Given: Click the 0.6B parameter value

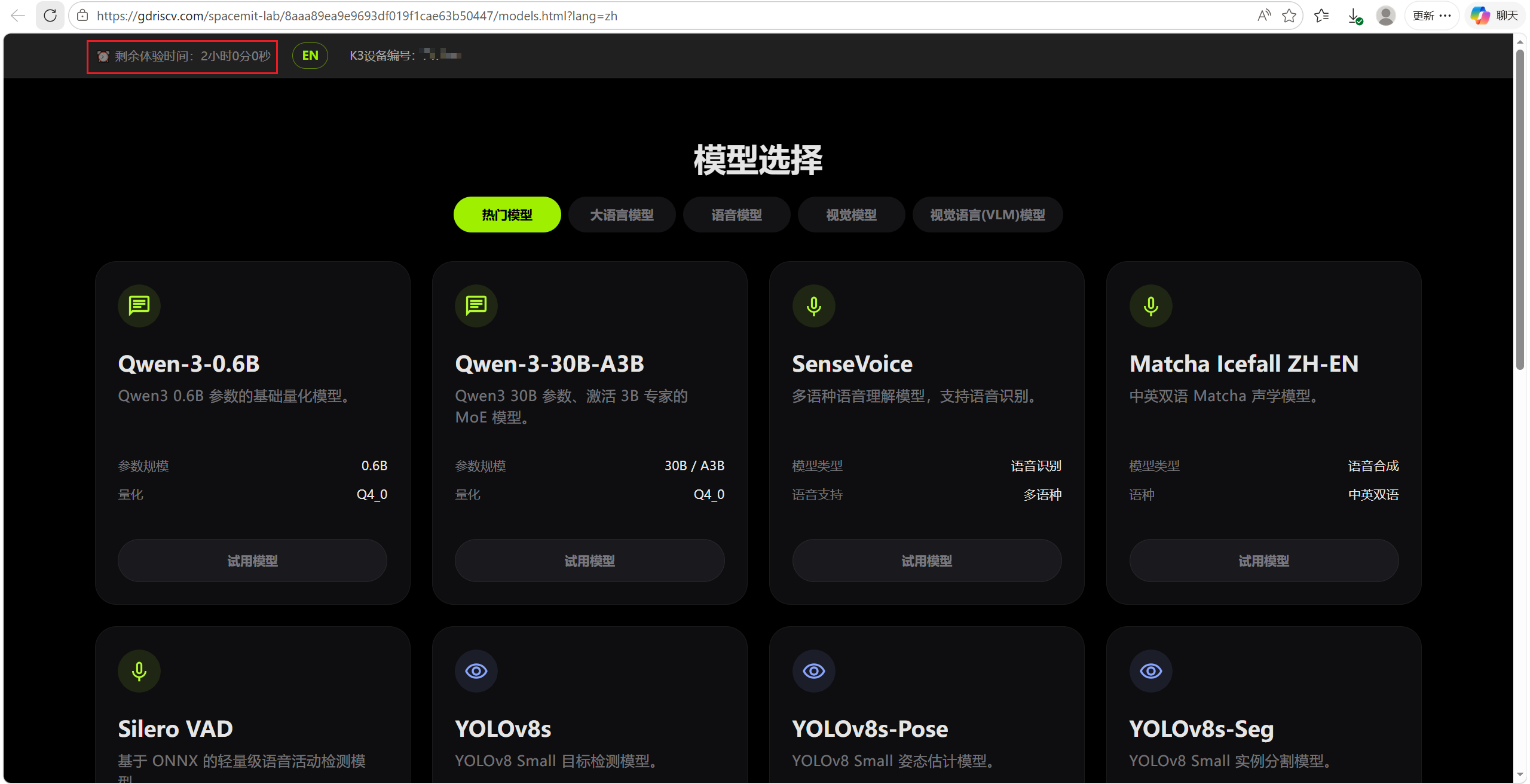Looking at the screenshot, I should [x=375, y=465].
